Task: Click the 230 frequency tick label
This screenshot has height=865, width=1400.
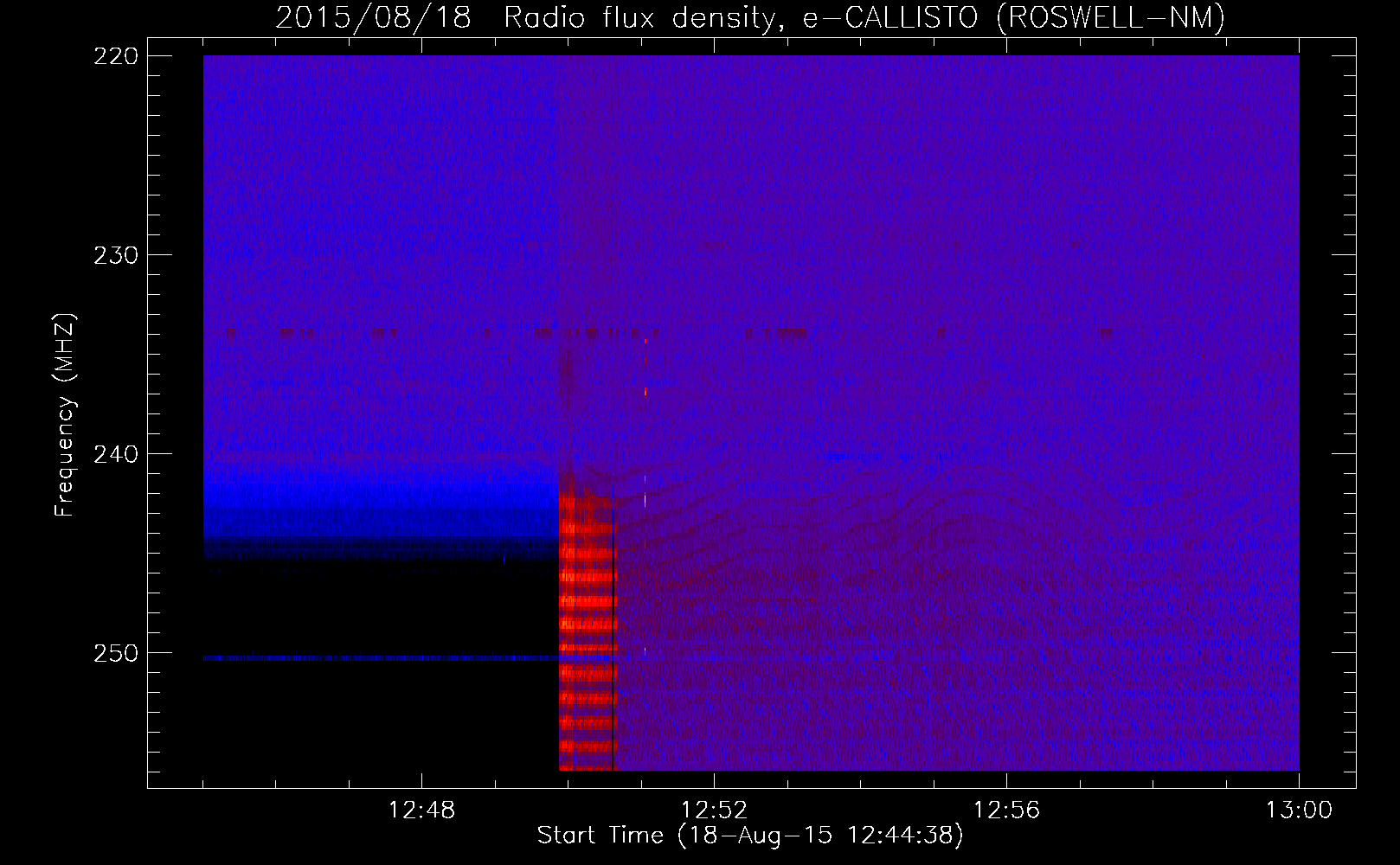Action: tap(115, 255)
